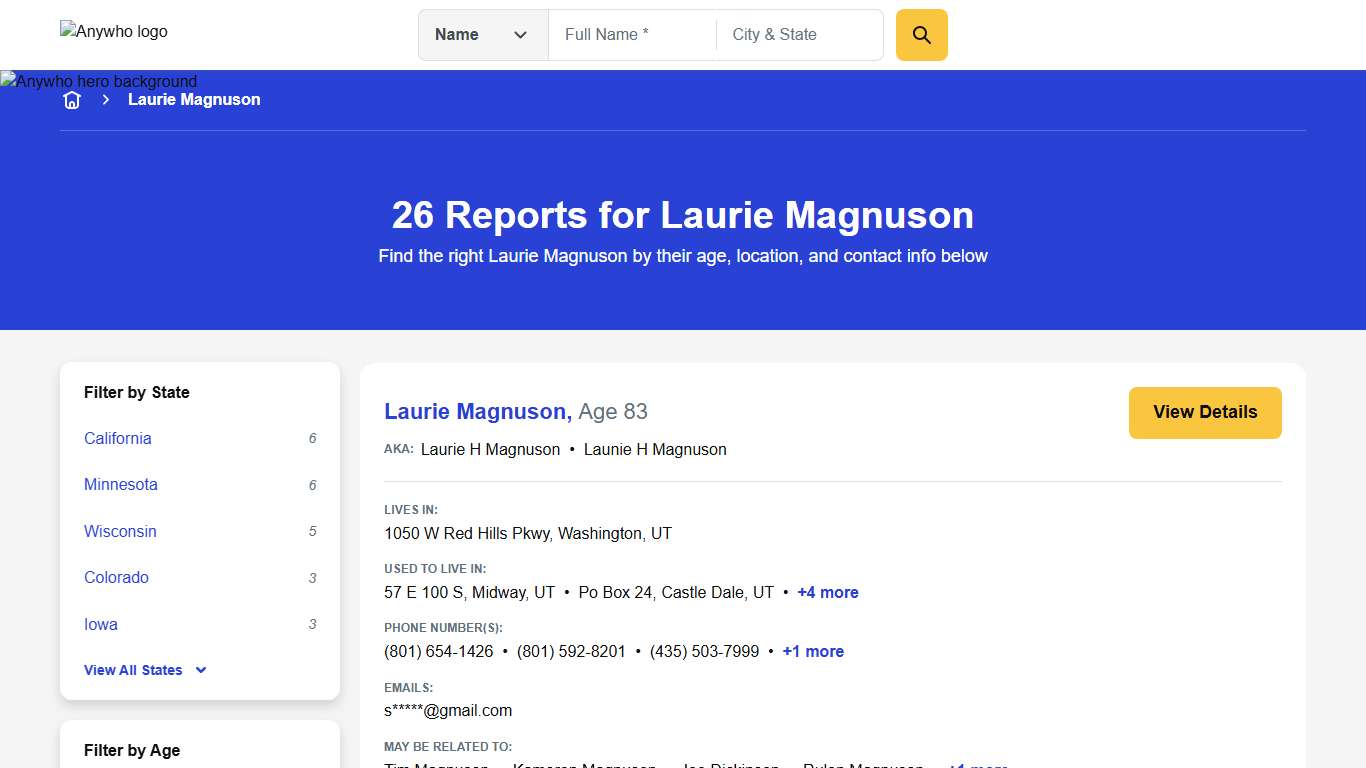This screenshot has width=1366, height=768.
Task: Click the breadcrumb separator arrow
Action: tap(105, 100)
